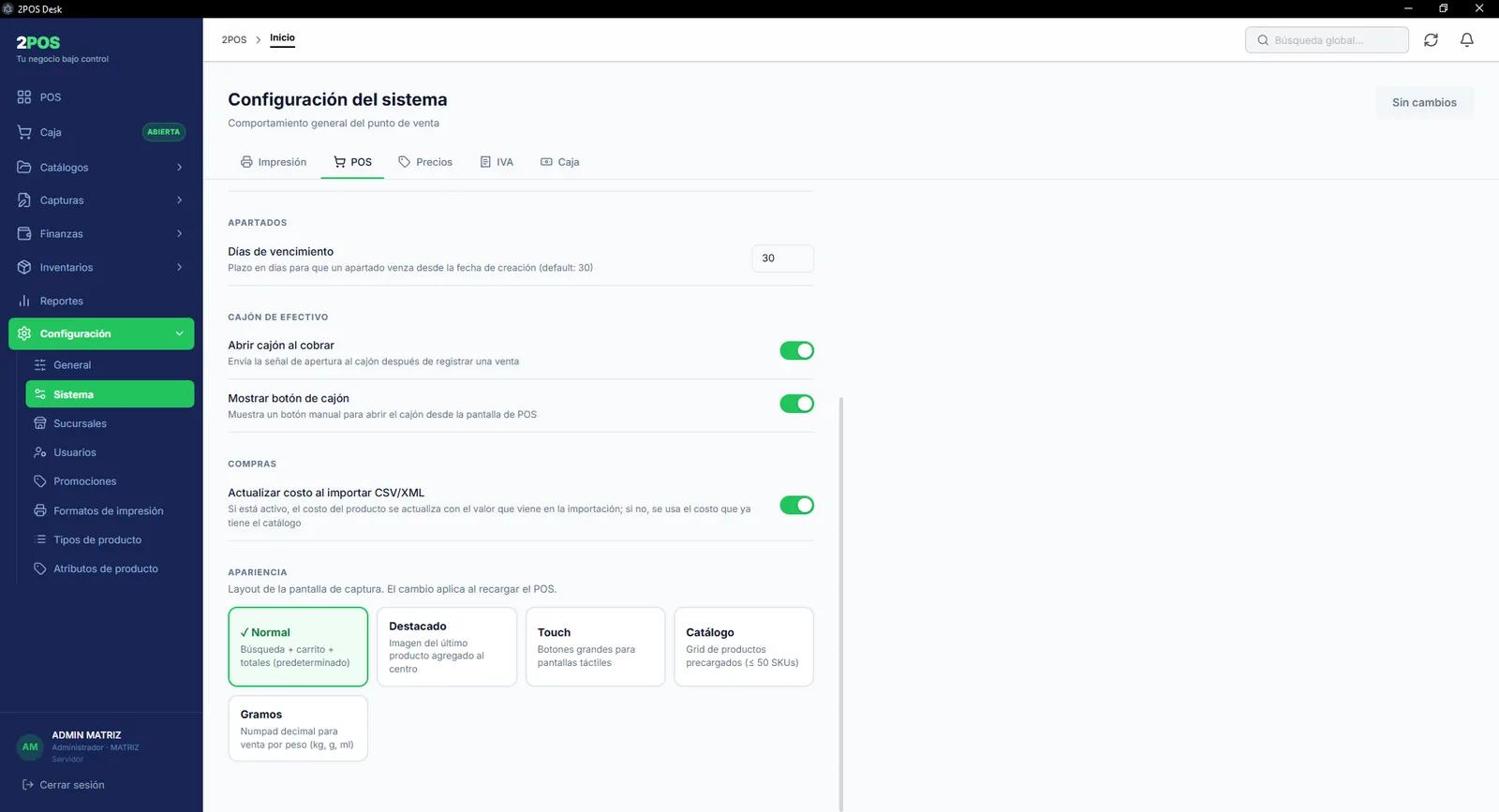Open Promociones settings page
The width and height of the screenshot is (1499, 812).
[x=110, y=481]
